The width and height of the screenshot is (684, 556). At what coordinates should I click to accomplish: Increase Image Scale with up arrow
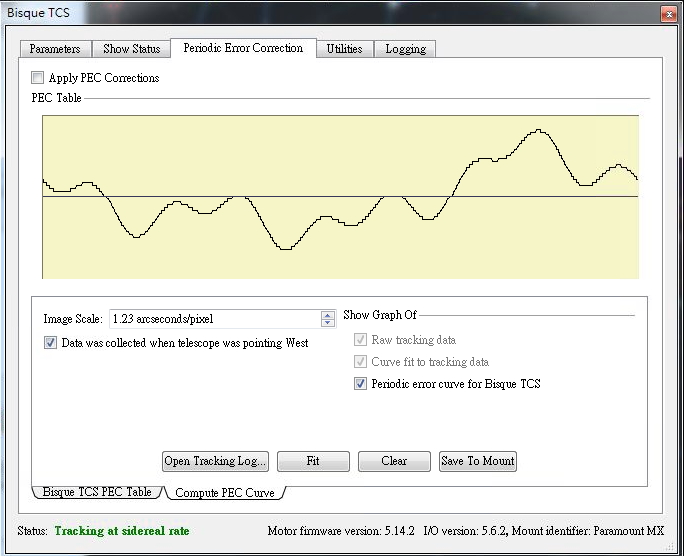[x=328, y=315]
